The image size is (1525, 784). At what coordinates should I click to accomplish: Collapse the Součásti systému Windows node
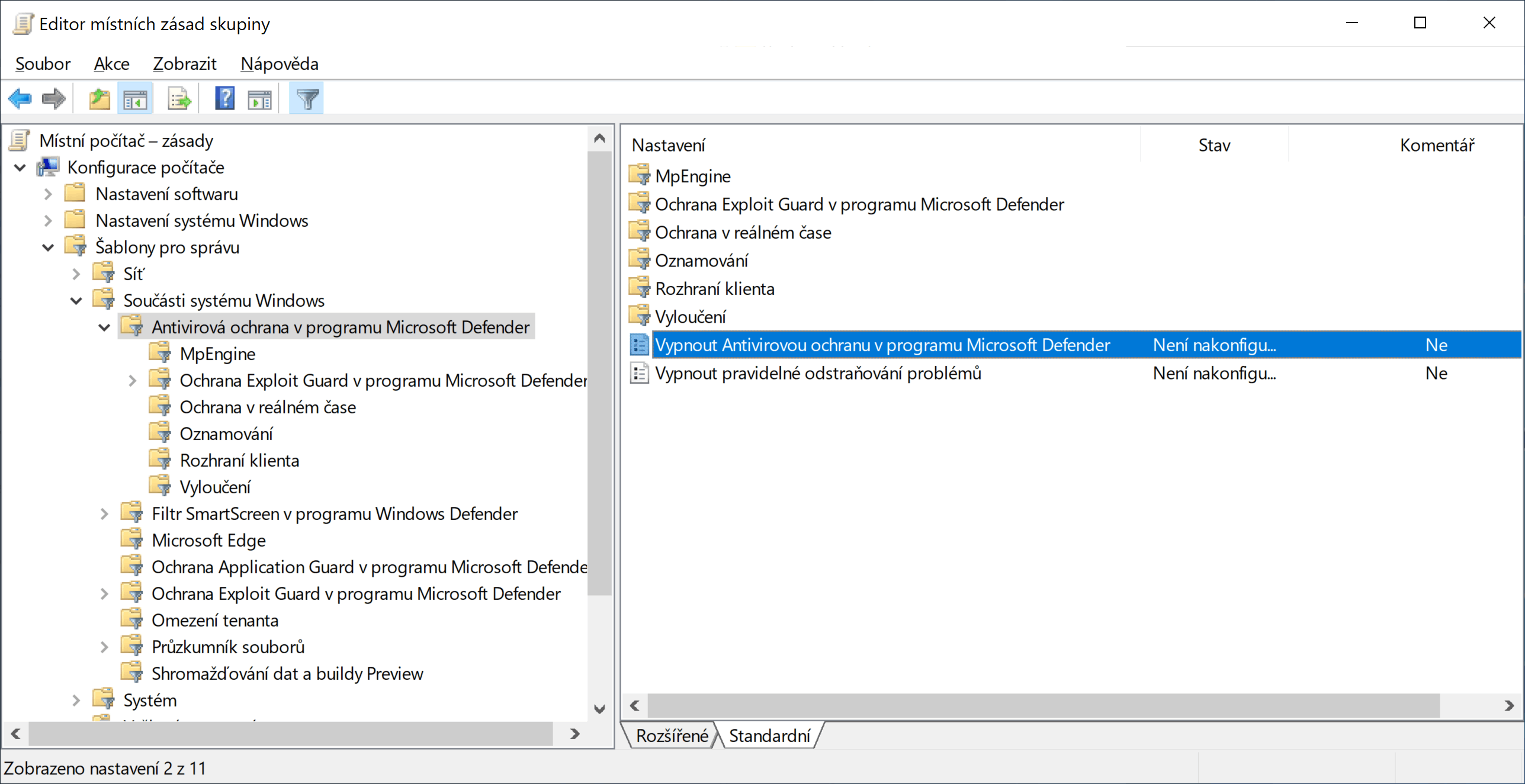tap(76, 301)
